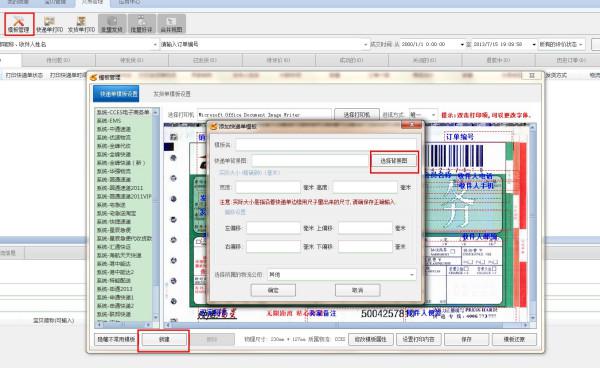Select 系统-联邦快递 in template list

pyautogui.click(x=114, y=314)
